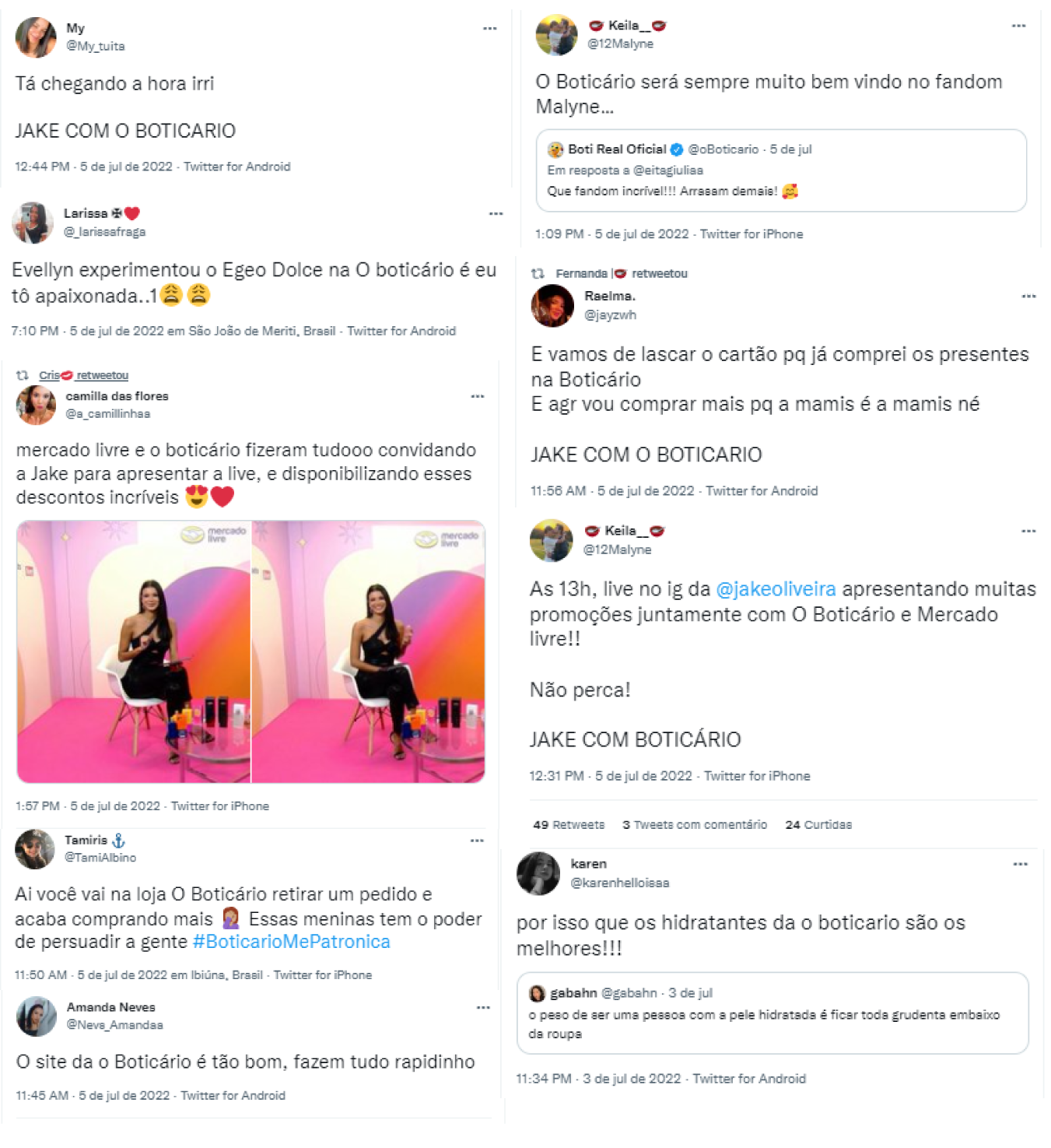Open more options on Raelma's tweet
The width and height of the screenshot is (1051, 1148).
[1028, 296]
